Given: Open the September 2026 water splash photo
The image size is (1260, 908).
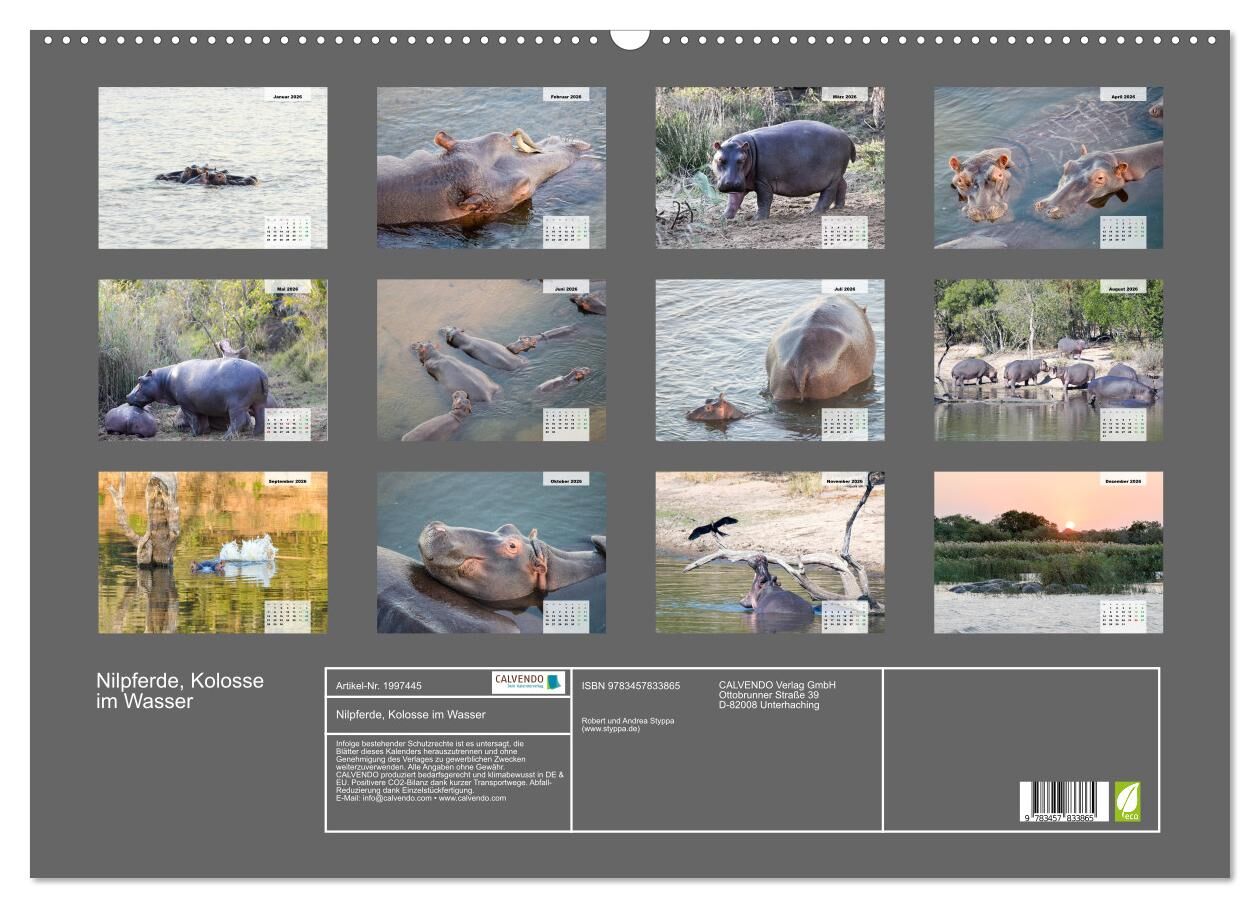Looking at the screenshot, I should click(212, 552).
